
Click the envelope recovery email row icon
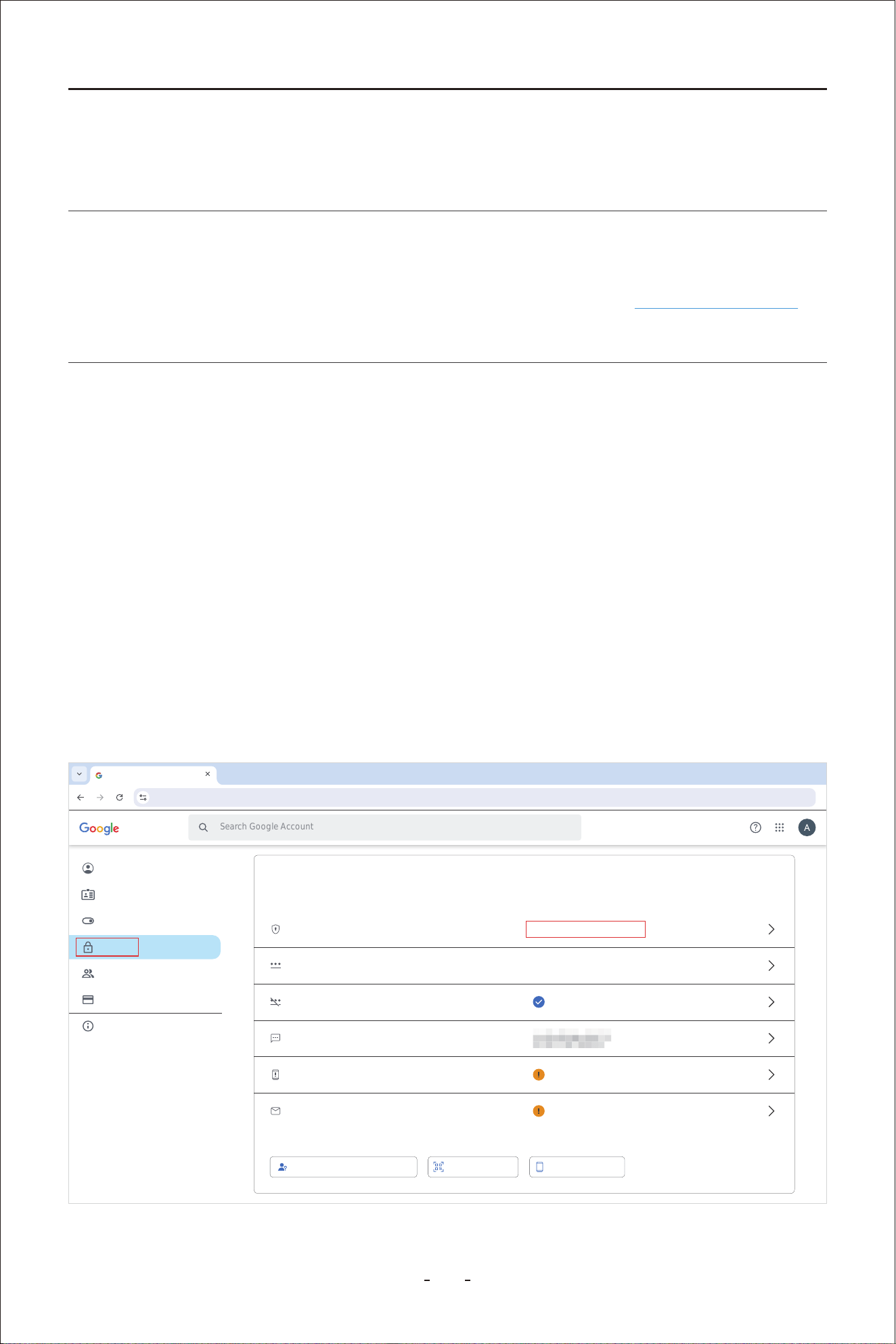click(x=275, y=1111)
